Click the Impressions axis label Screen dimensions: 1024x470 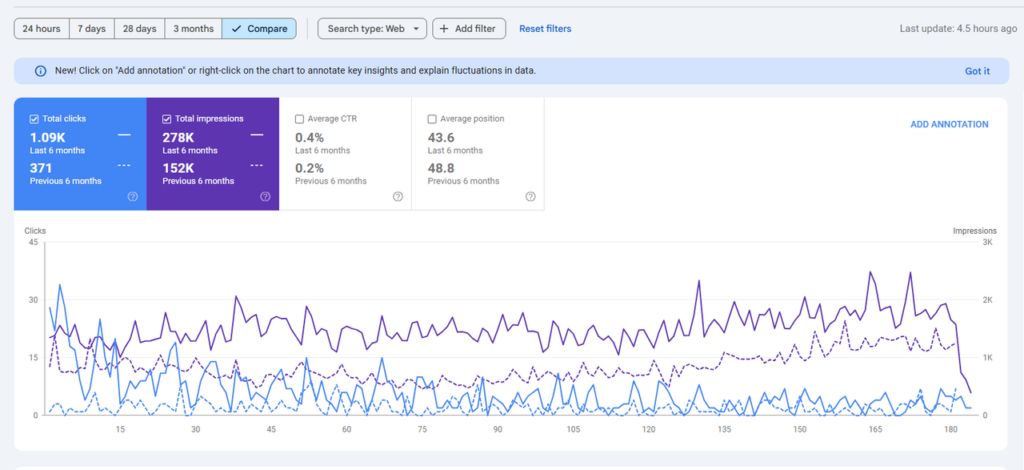[974, 230]
